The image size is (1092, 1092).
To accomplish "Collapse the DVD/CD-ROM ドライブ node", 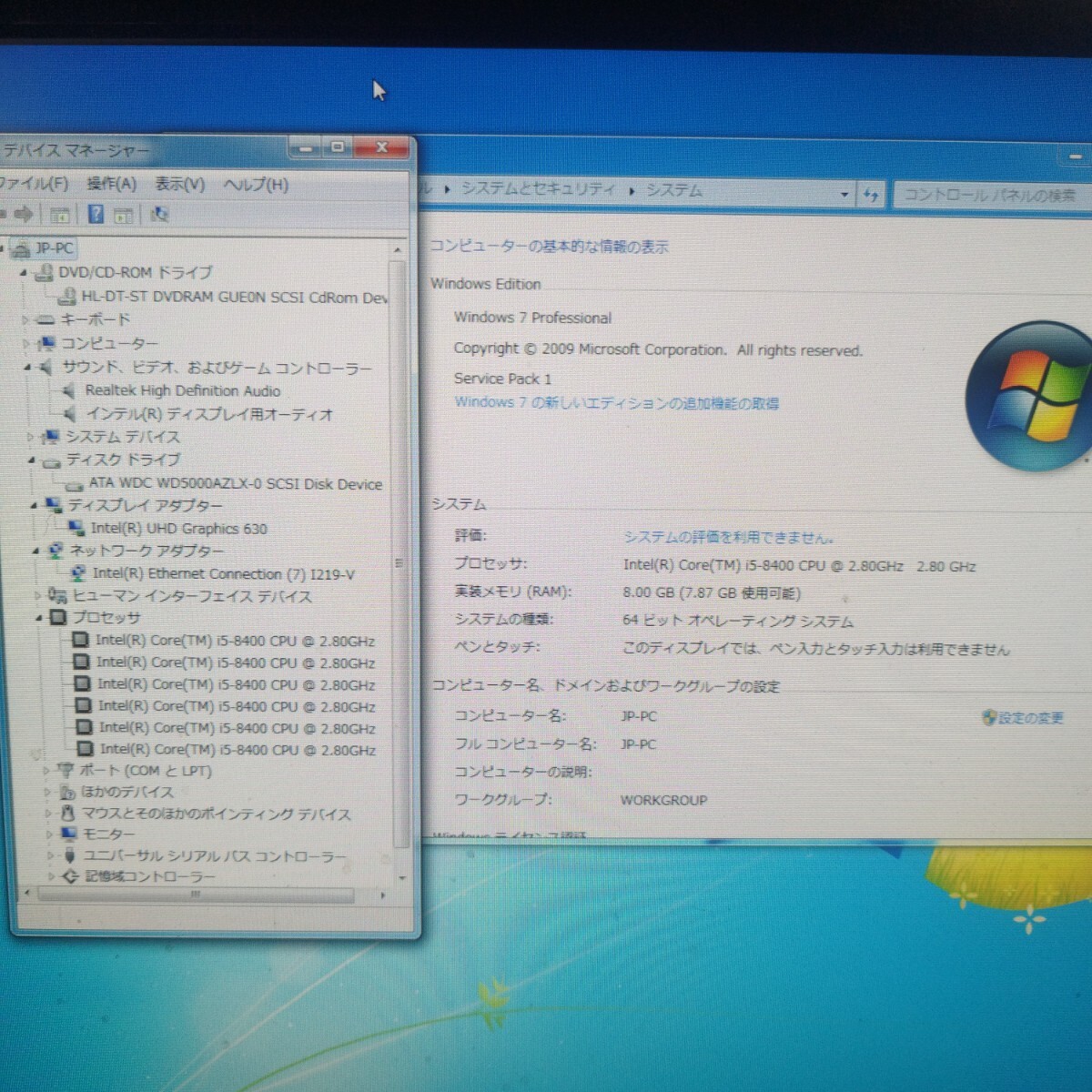I will pos(24,272).
